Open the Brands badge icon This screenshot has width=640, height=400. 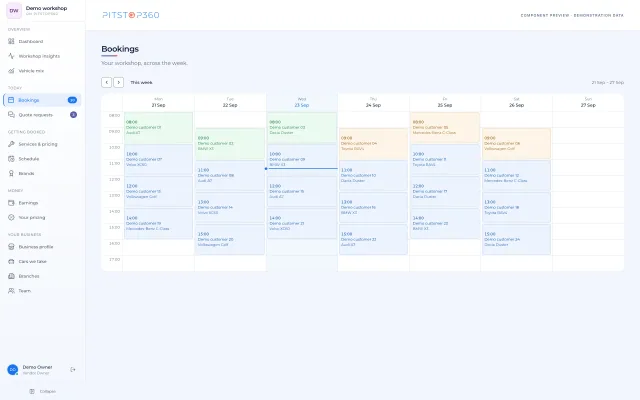[x=11, y=173]
